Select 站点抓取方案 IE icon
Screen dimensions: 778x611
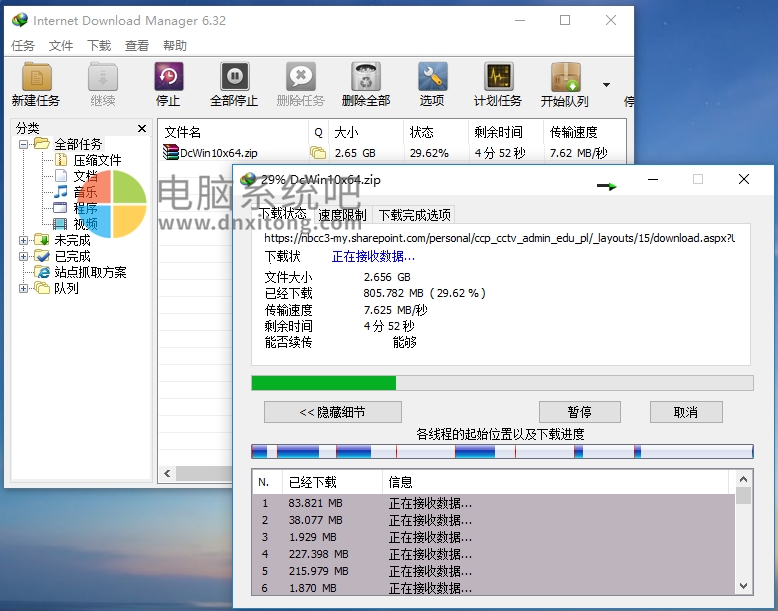point(42,272)
